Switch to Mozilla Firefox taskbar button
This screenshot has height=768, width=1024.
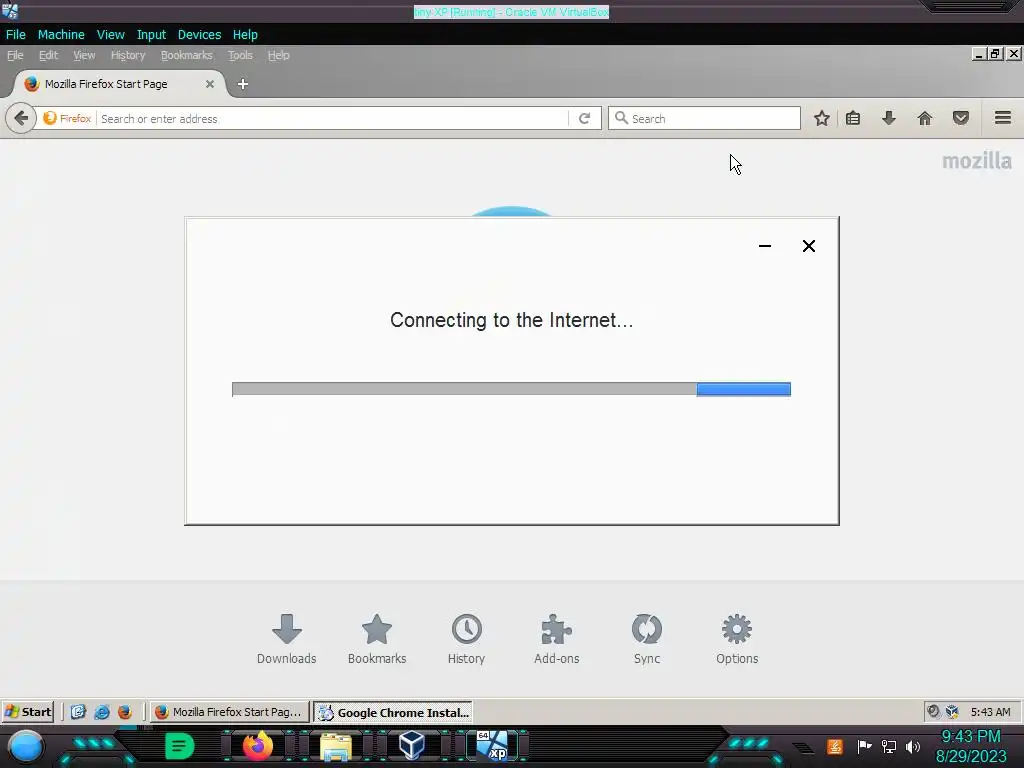click(x=229, y=712)
